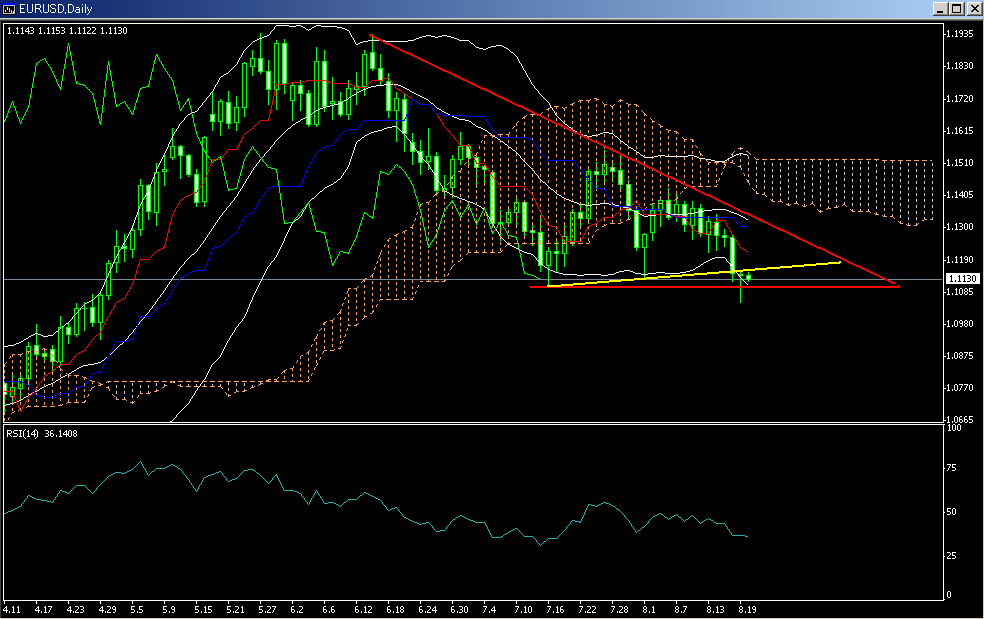The width and height of the screenshot is (984, 619).
Task: Click the 1.1830 price axis label
Action: coord(960,66)
